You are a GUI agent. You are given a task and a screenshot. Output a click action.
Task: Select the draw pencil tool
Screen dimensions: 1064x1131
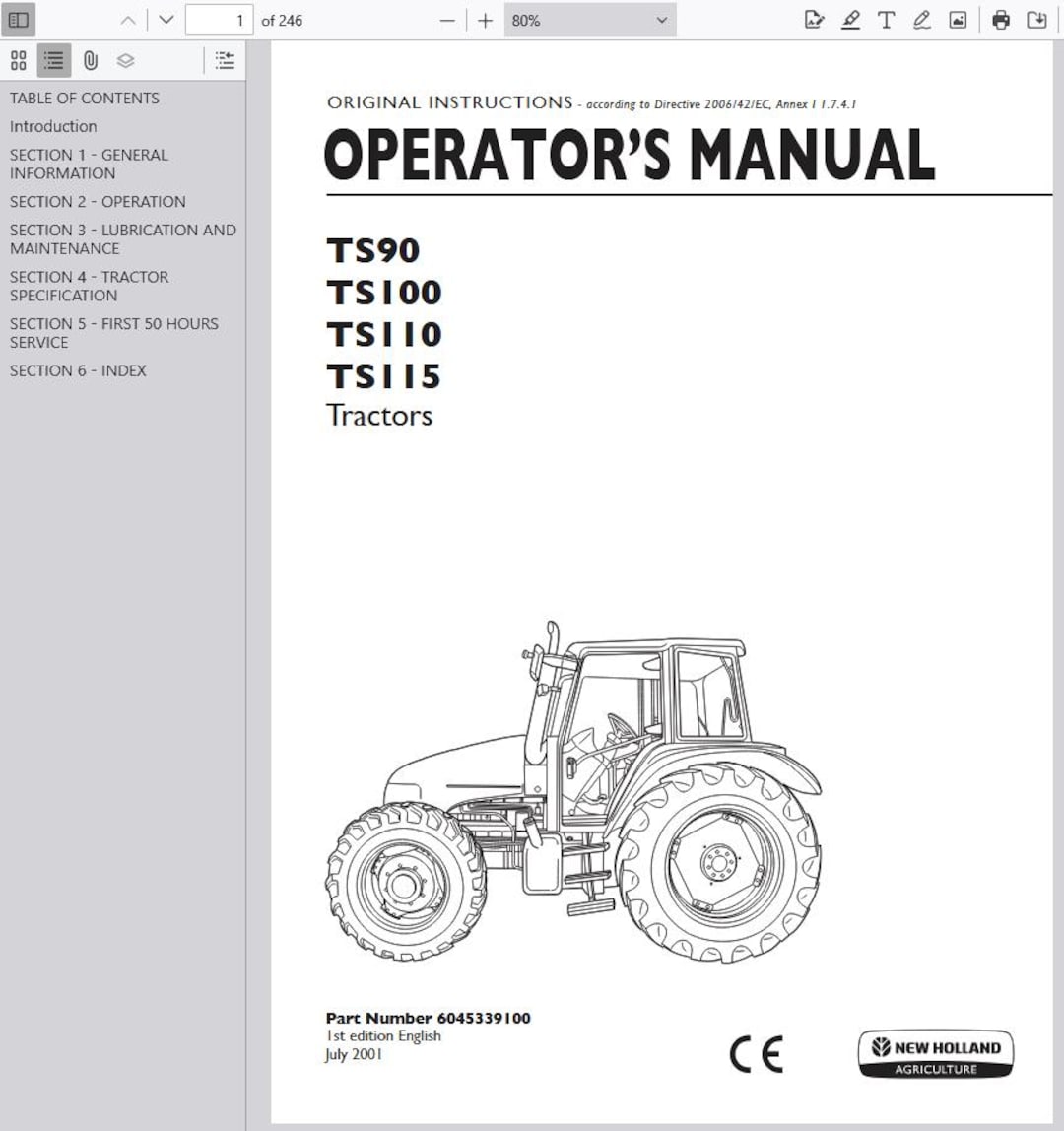(x=922, y=20)
